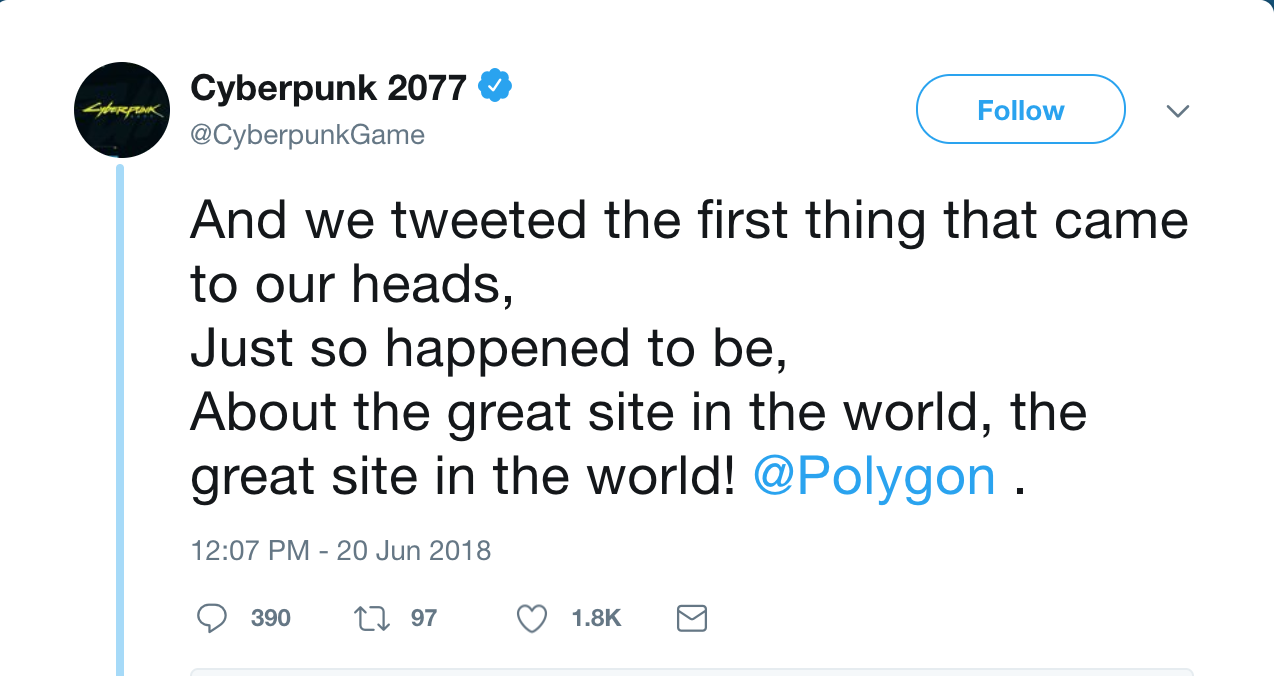Click the blue verified badge

pyautogui.click(x=495, y=88)
